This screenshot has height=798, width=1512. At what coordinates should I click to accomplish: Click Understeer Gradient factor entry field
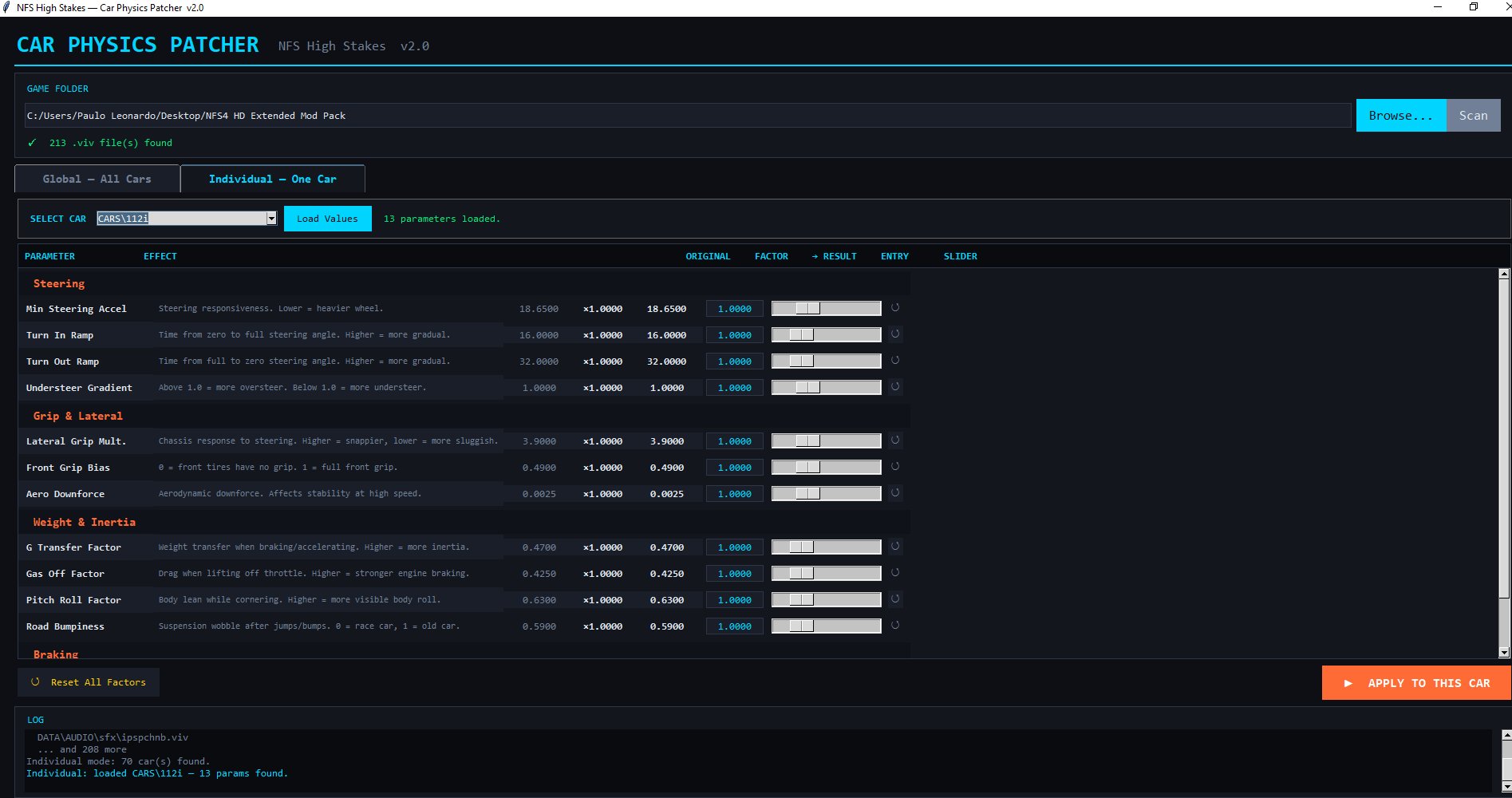[734, 388]
